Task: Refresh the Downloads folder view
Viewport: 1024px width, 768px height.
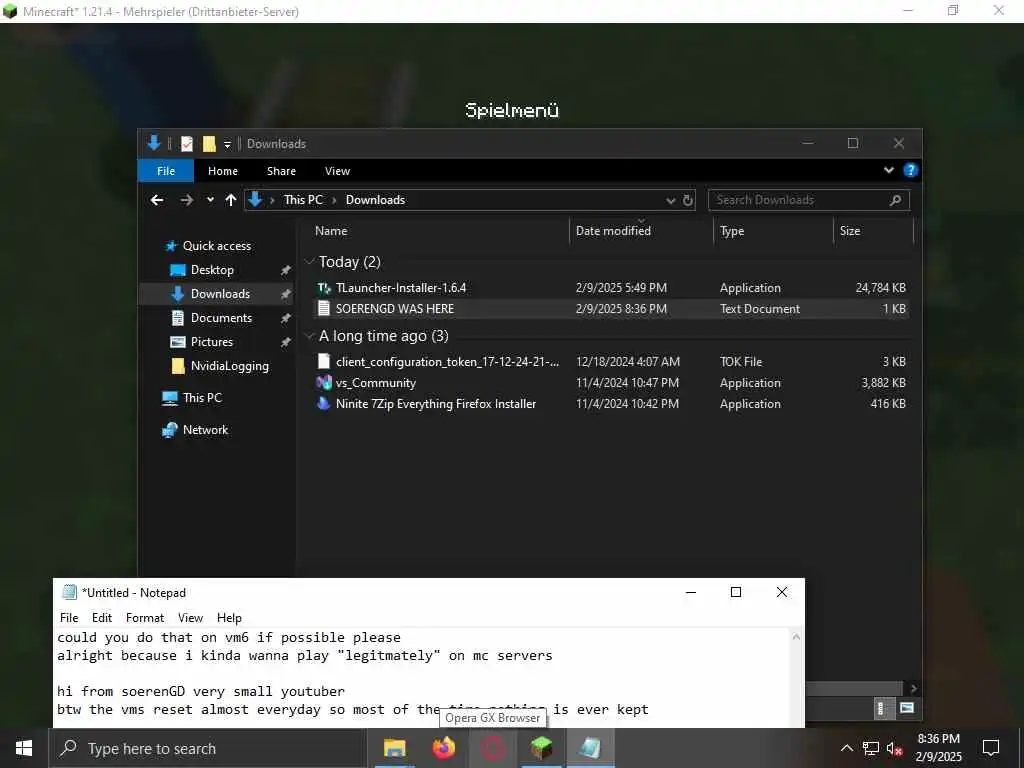Action: pyautogui.click(x=688, y=200)
